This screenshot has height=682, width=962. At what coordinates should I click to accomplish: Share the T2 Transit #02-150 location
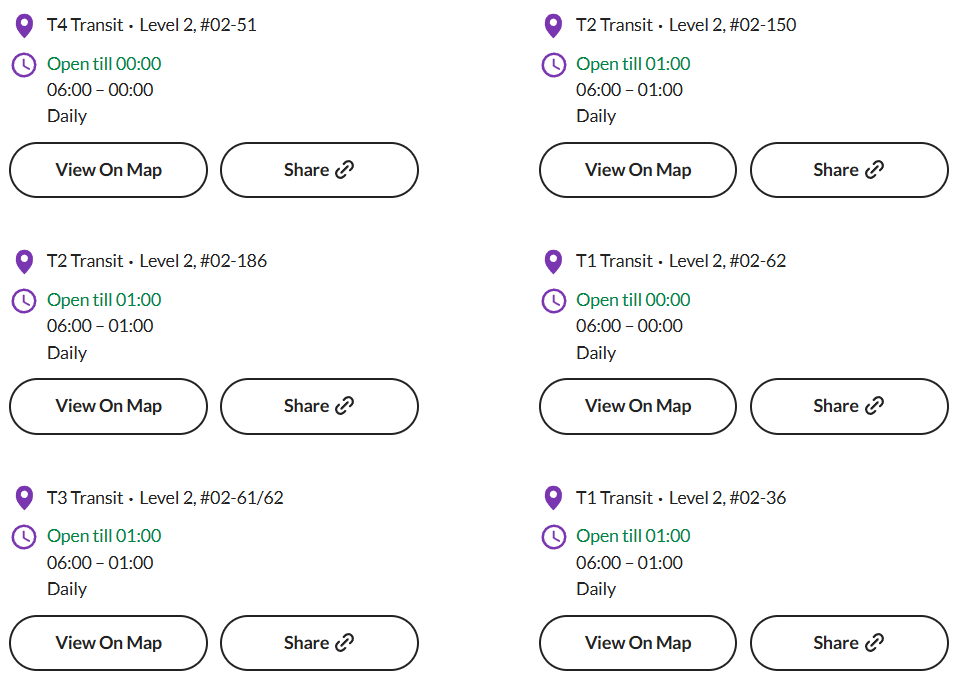click(x=849, y=170)
